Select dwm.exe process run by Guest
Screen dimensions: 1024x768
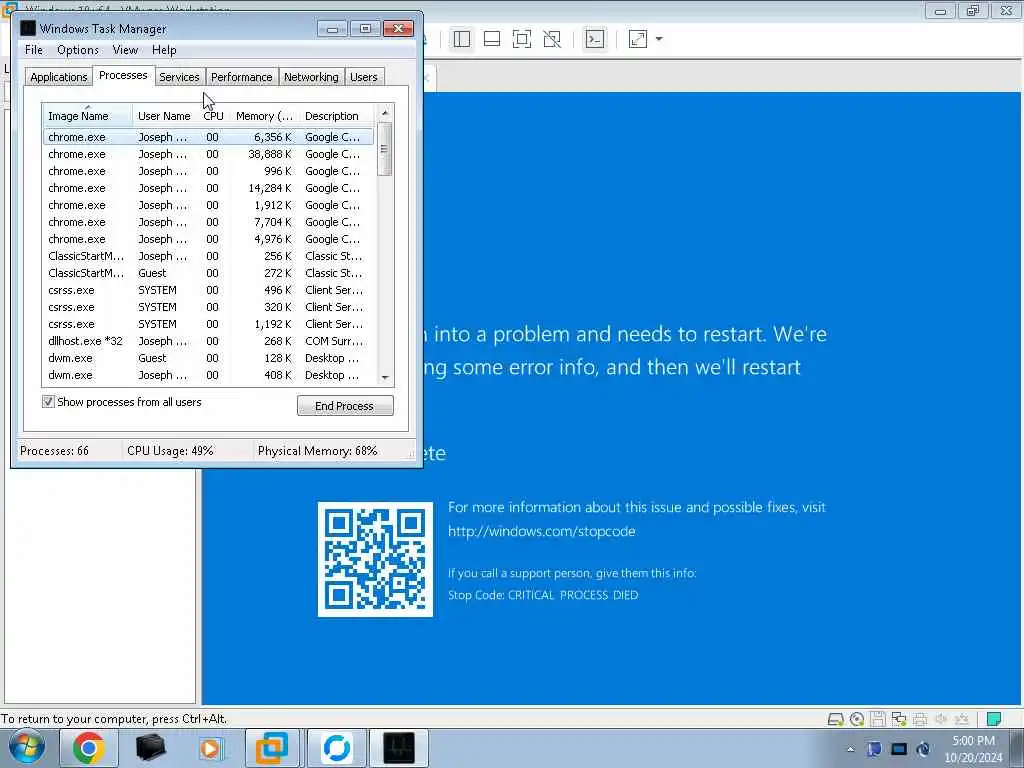click(209, 358)
